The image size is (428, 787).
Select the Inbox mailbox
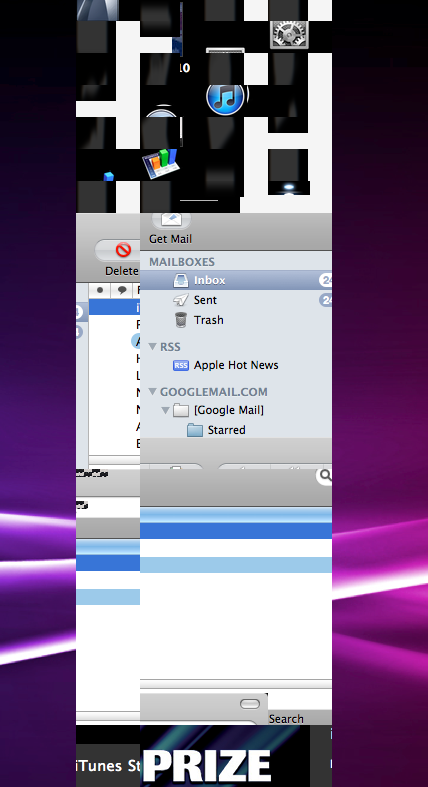point(236,280)
